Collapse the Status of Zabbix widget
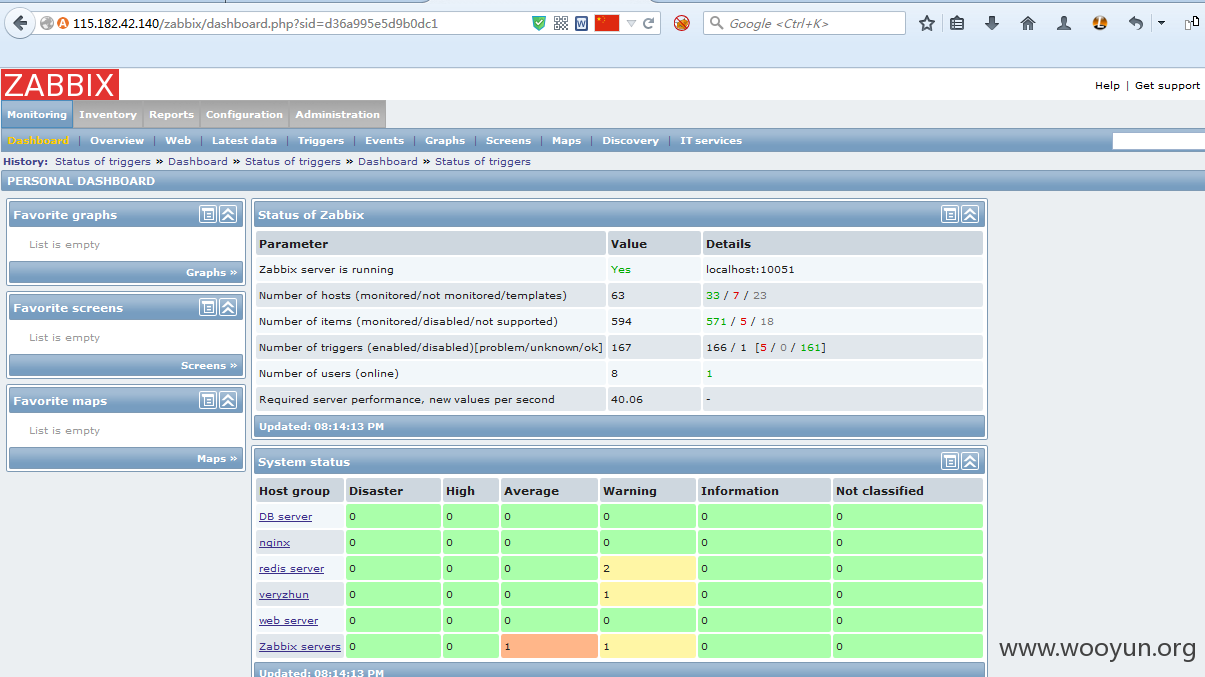 coord(970,214)
